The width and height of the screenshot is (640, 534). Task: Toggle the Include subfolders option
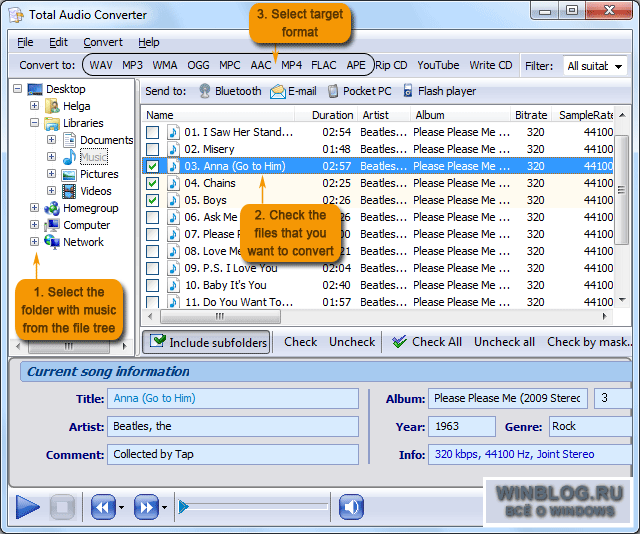(206, 342)
